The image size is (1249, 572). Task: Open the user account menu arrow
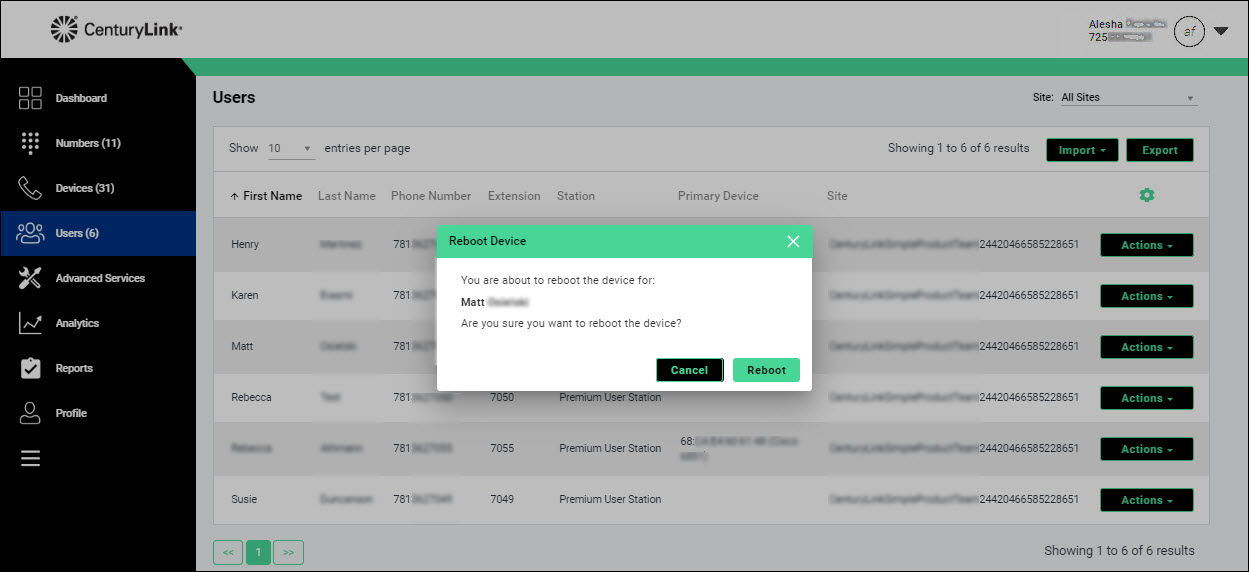(x=1221, y=31)
